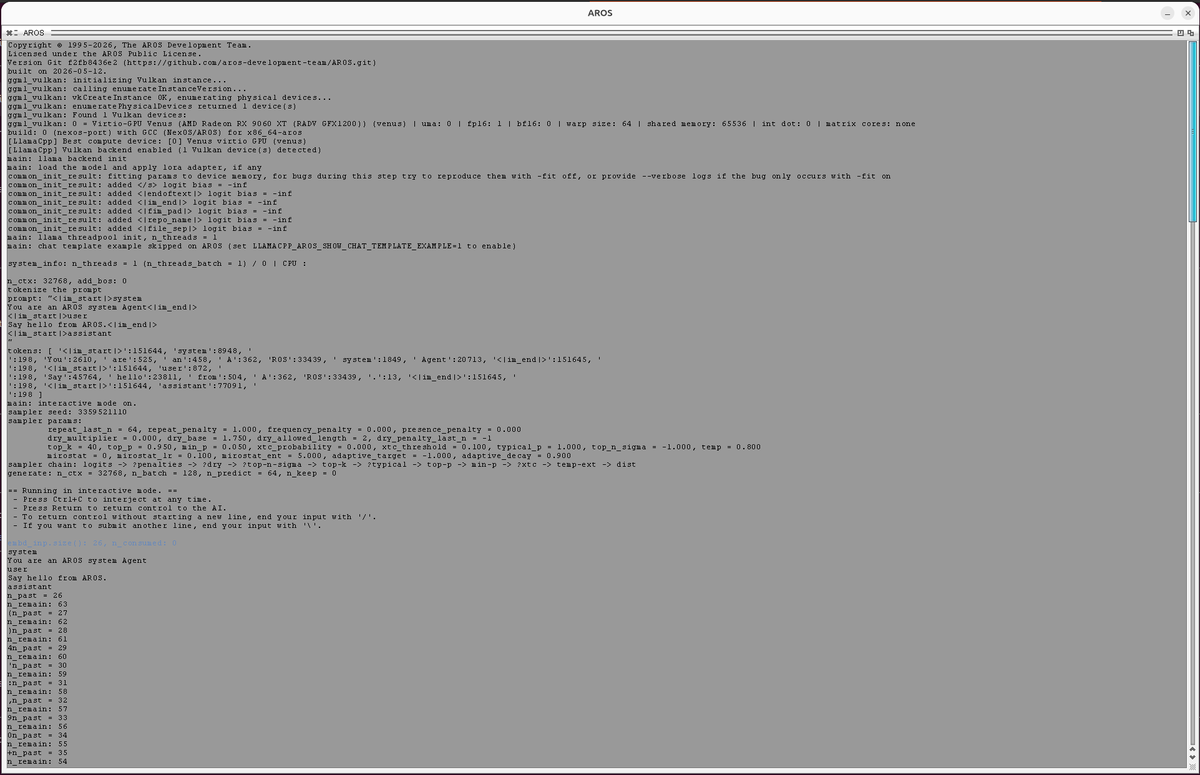1200x775 pixels.
Task: Click the Virtio-GPU Venus Radeon RX 9060 XT line
Action: coord(461,123)
